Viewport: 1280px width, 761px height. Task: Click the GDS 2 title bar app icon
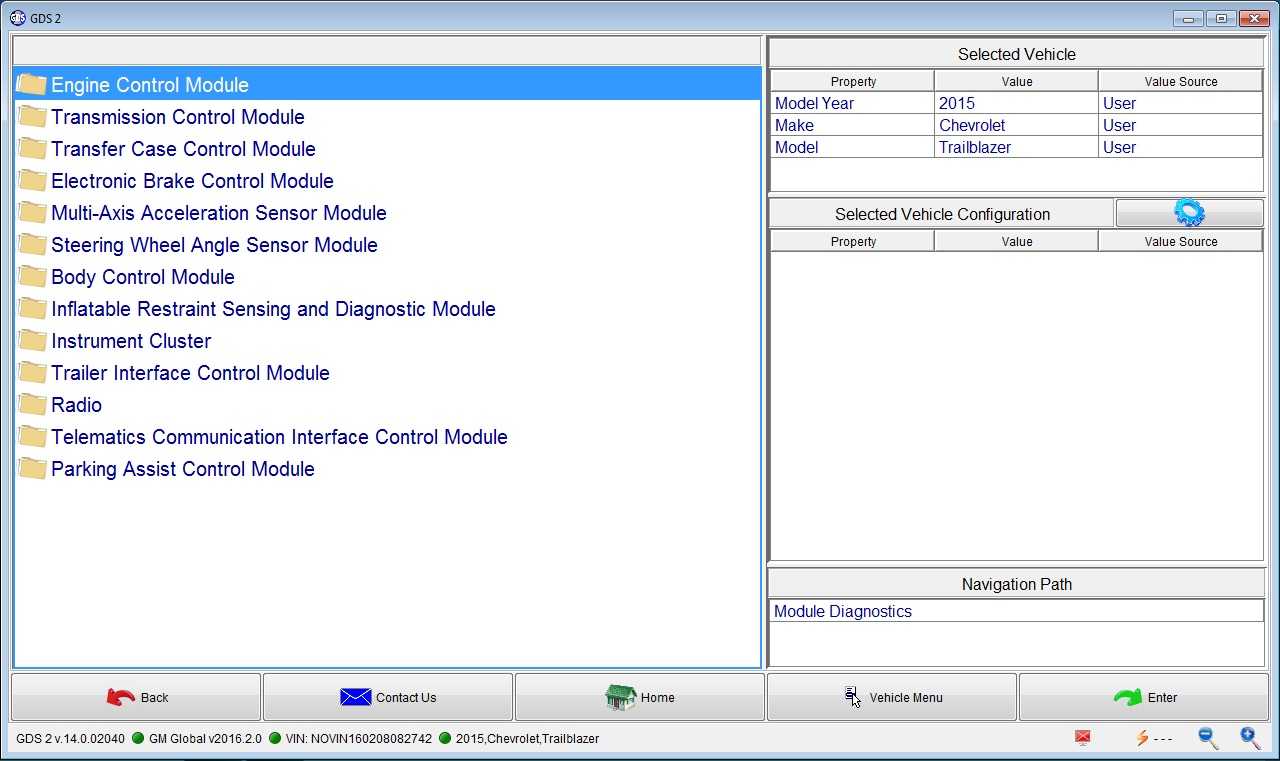point(18,18)
